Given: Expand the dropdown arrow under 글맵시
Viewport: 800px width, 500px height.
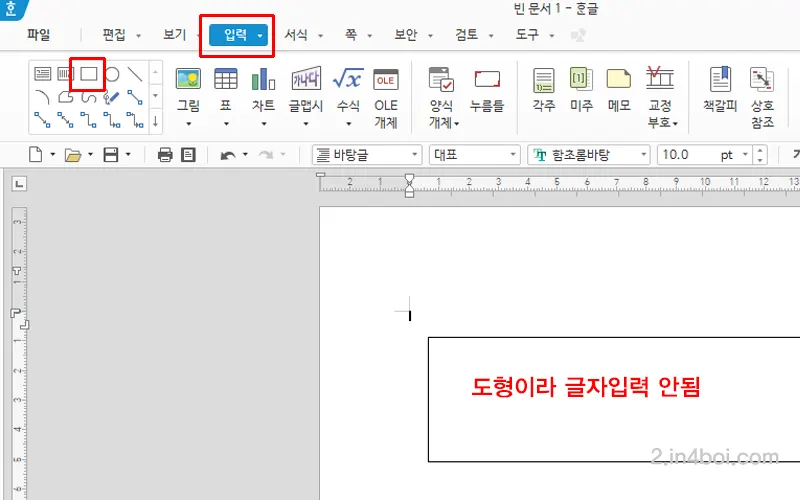Looking at the screenshot, I should (x=306, y=123).
